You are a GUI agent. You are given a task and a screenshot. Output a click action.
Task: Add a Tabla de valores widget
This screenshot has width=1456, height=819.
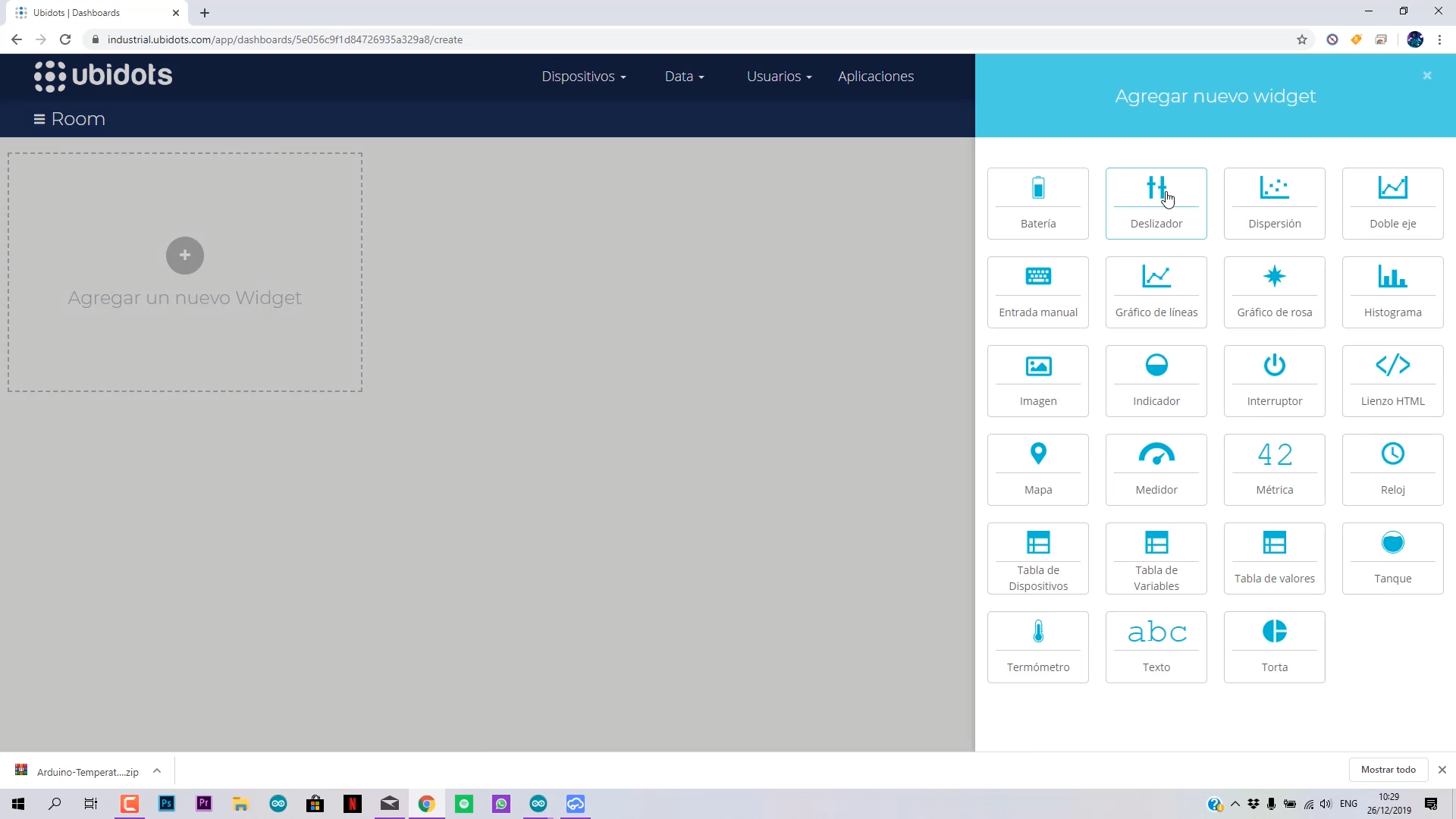tap(1274, 558)
